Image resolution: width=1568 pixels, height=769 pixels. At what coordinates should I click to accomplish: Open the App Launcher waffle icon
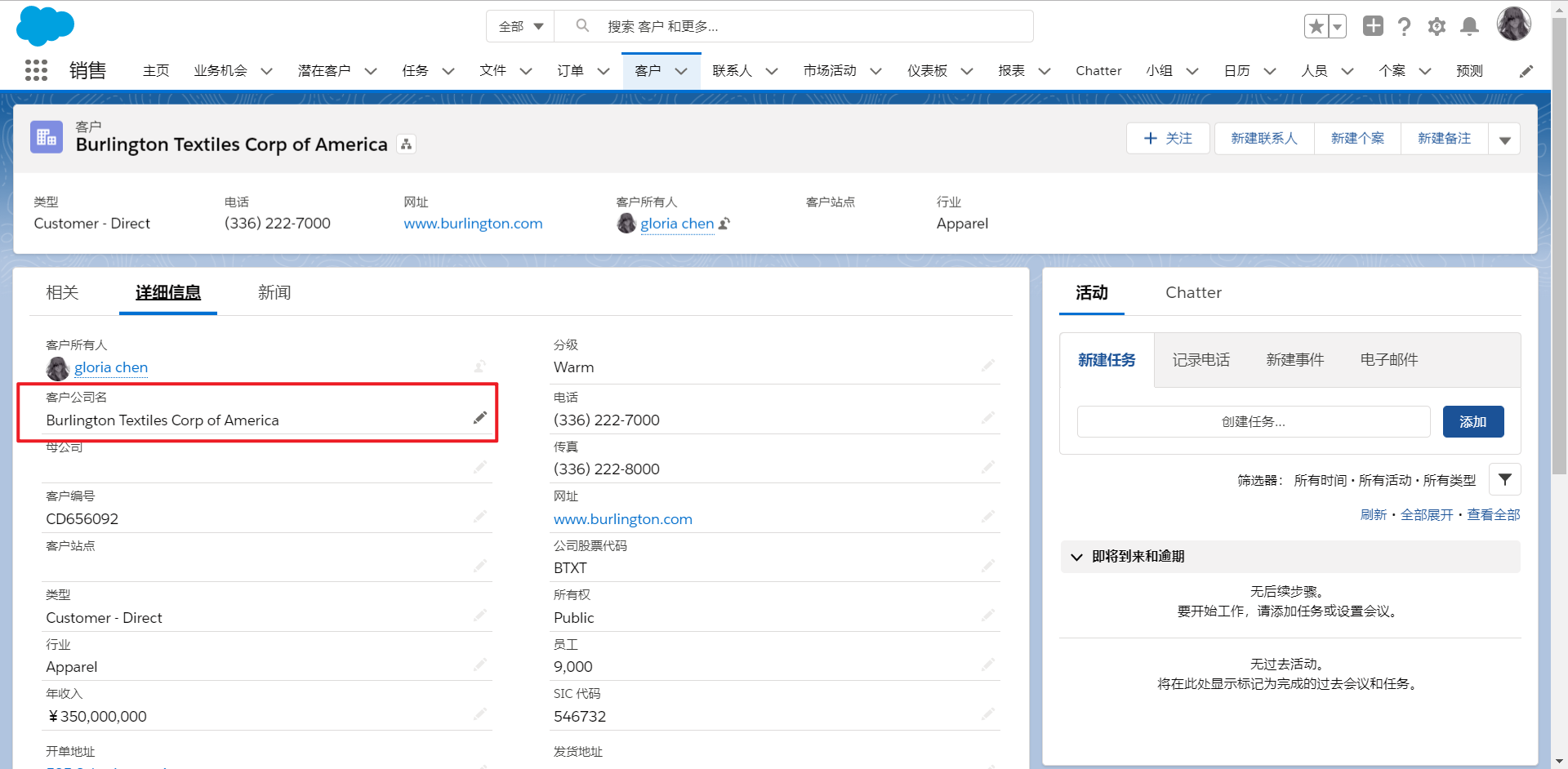click(x=35, y=70)
